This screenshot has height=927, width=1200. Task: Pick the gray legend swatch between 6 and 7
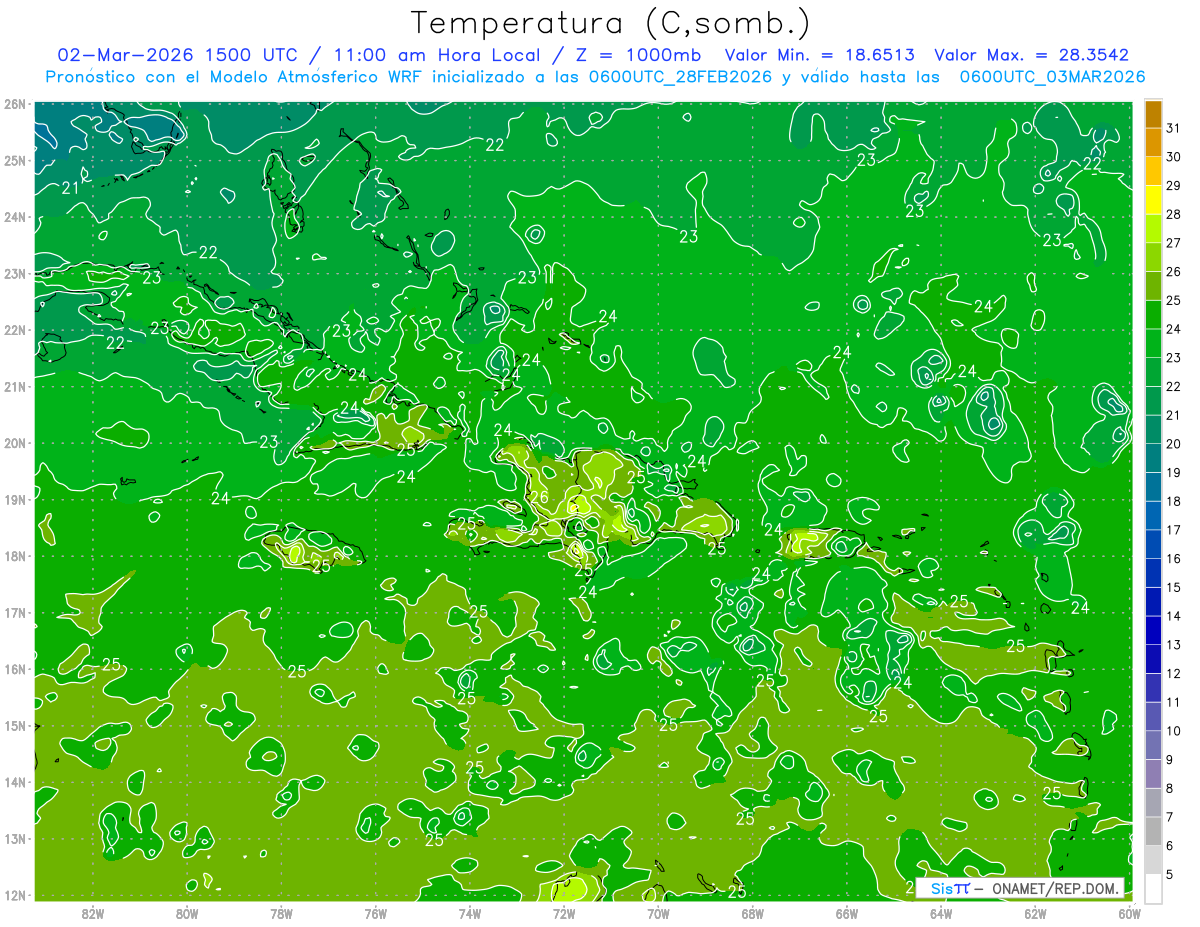pos(1153,831)
